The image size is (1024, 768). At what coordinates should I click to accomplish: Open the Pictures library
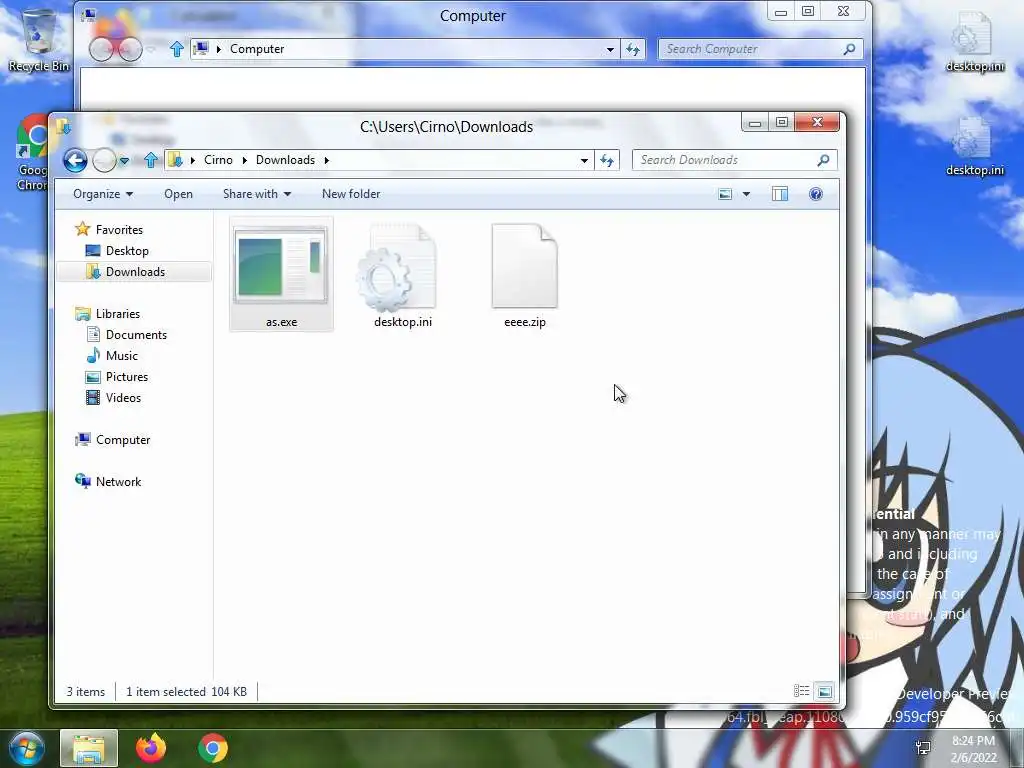pos(127,377)
